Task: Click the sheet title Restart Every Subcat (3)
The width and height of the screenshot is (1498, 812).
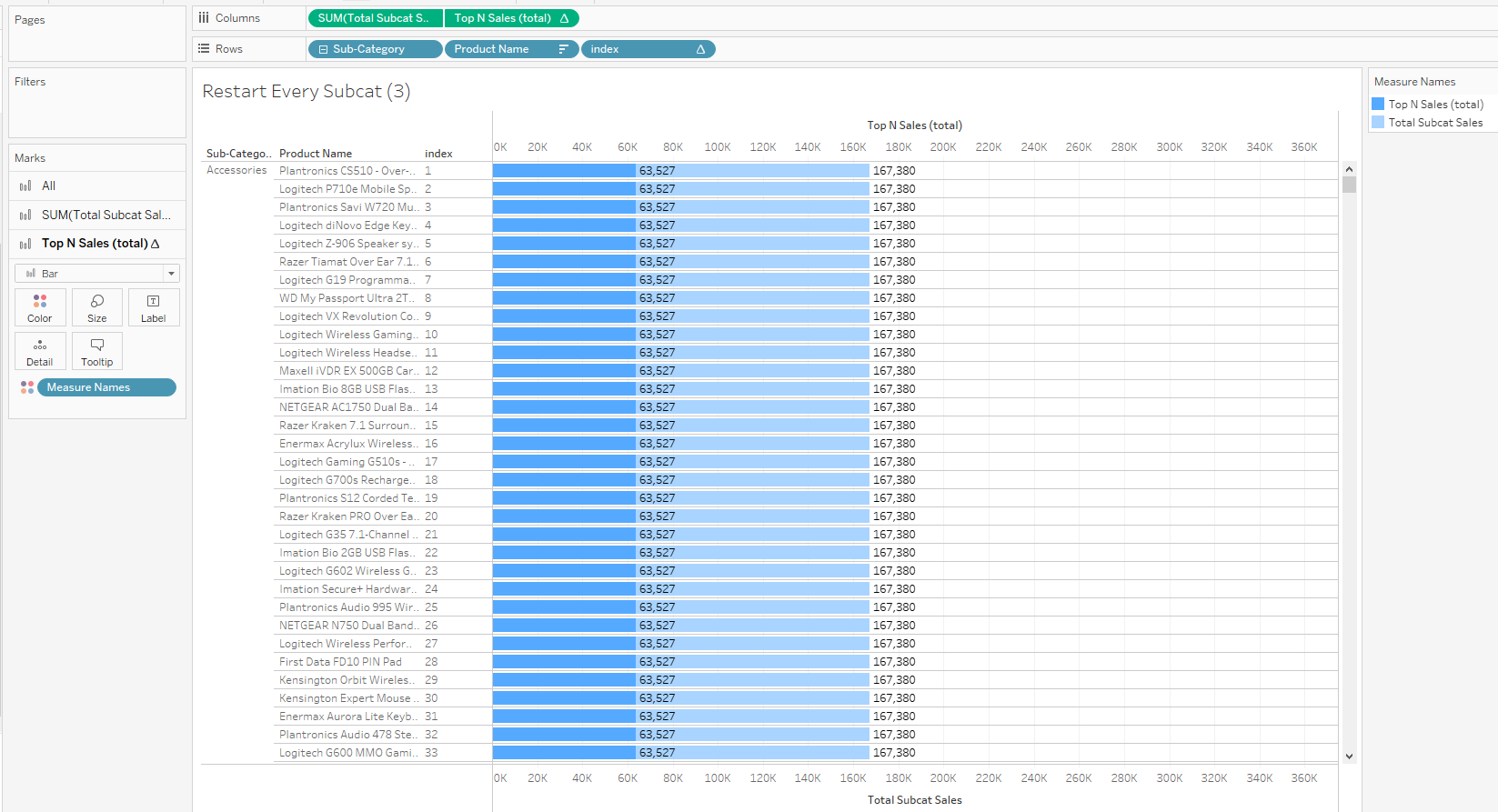Action: tap(307, 91)
